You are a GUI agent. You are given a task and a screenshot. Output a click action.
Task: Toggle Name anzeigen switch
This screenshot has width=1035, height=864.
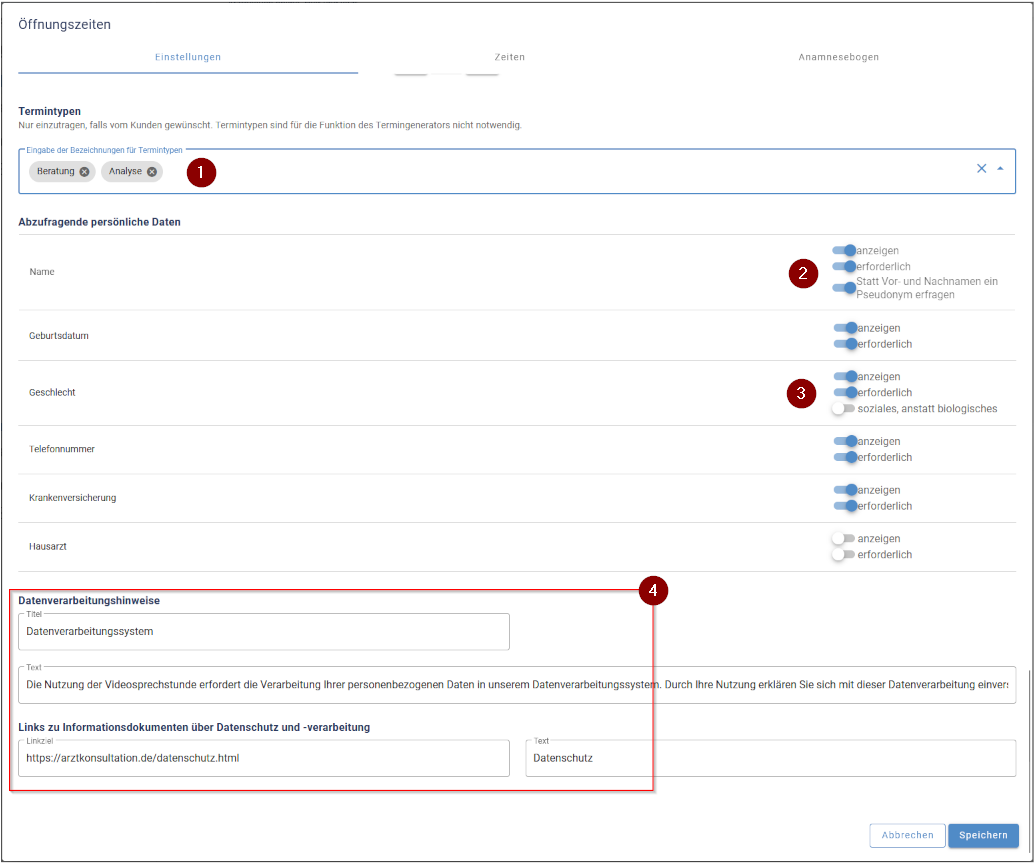click(x=844, y=251)
